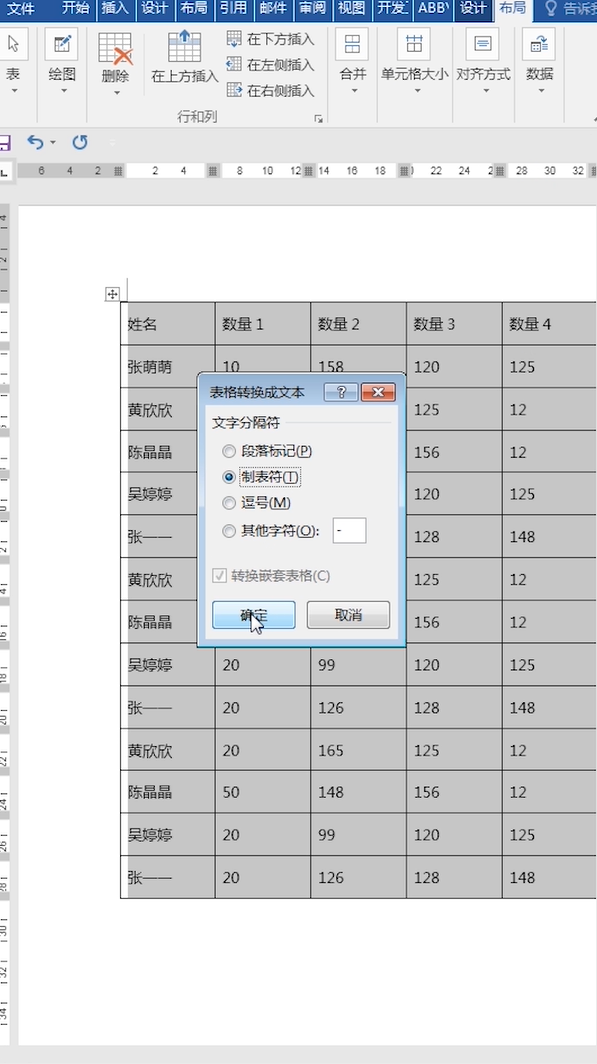This screenshot has width=597, height=1064.
Task: Expand the Draw (绘图) dropdown arrow
Action: coord(63,91)
